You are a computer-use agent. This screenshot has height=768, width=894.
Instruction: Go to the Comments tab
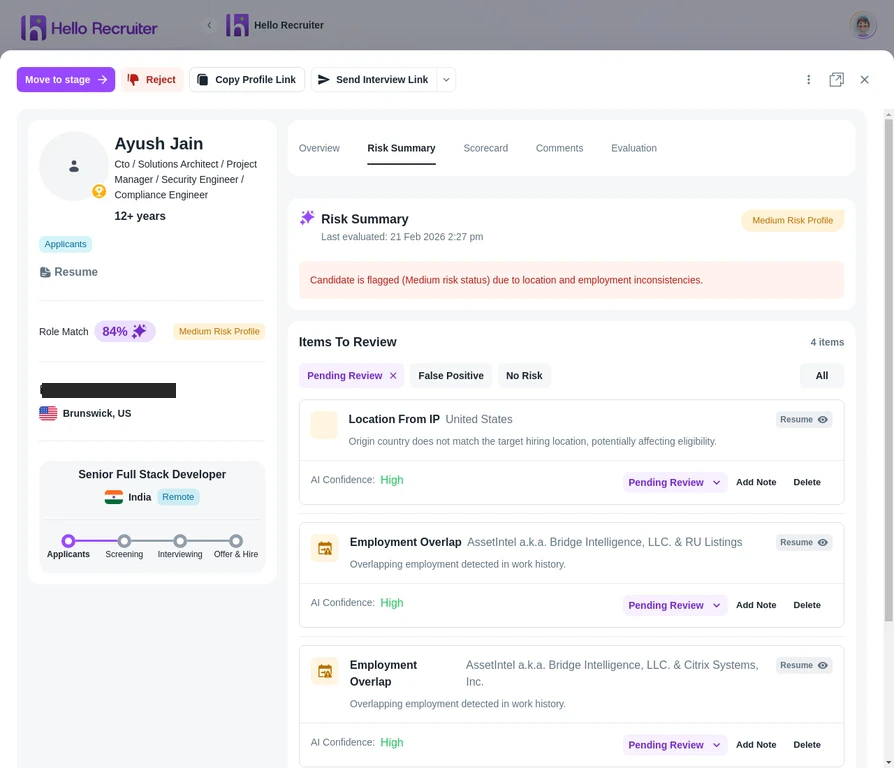(x=559, y=148)
